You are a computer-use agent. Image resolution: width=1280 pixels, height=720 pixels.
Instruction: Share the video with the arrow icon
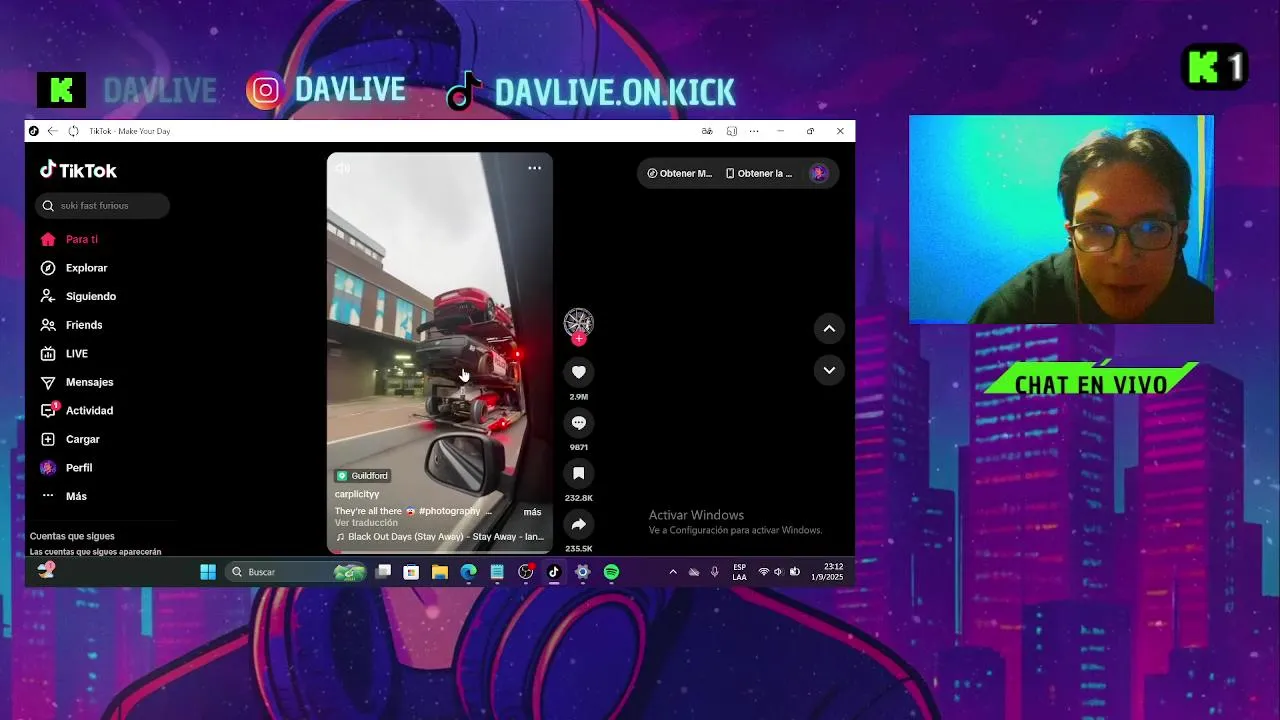click(578, 525)
